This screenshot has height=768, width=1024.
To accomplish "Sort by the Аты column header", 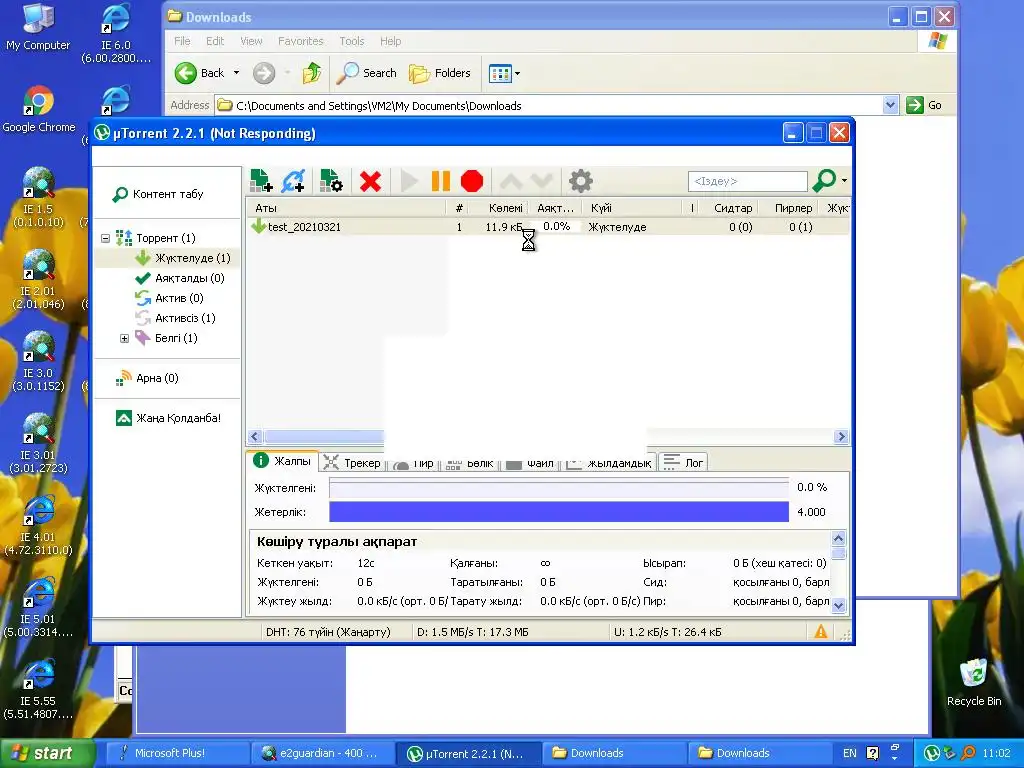I will (x=347, y=208).
